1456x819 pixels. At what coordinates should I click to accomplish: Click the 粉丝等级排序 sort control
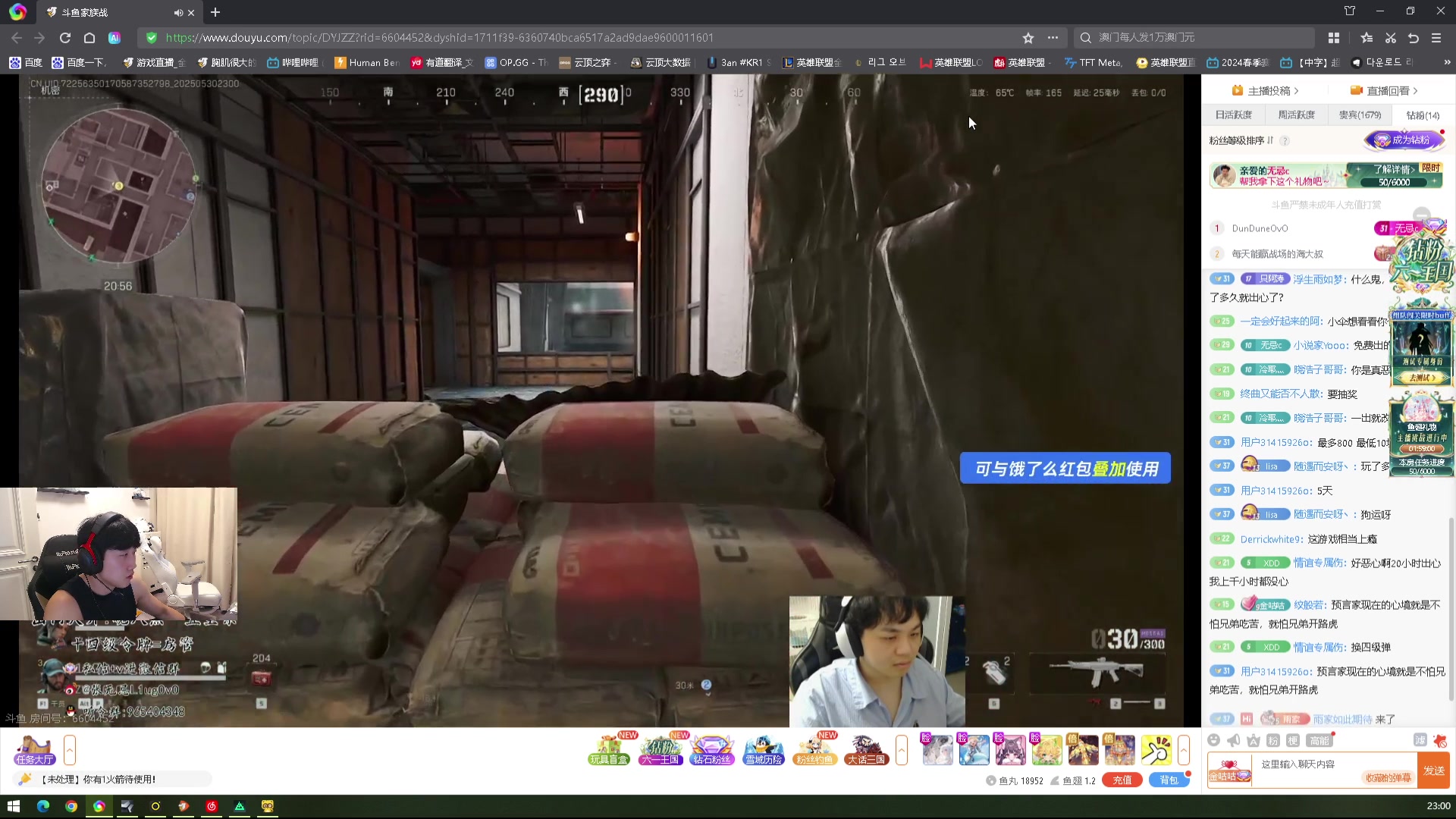[x=1241, y=140]
